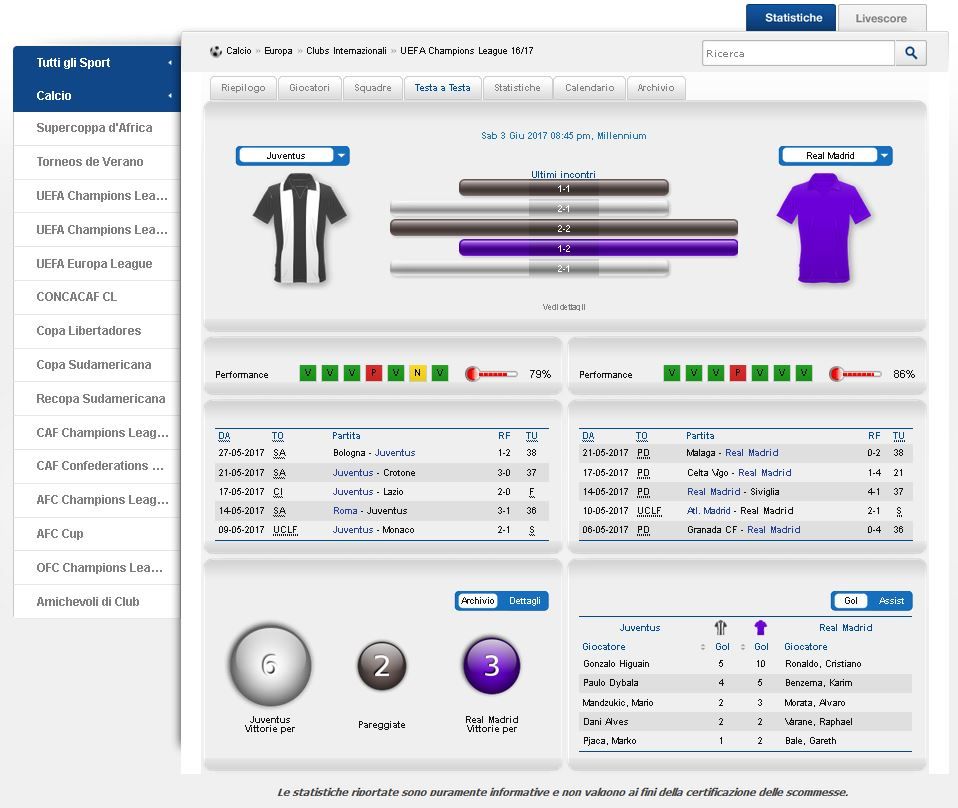Open Supercoppa d'Africa in sidebar

tap(97, 128)
